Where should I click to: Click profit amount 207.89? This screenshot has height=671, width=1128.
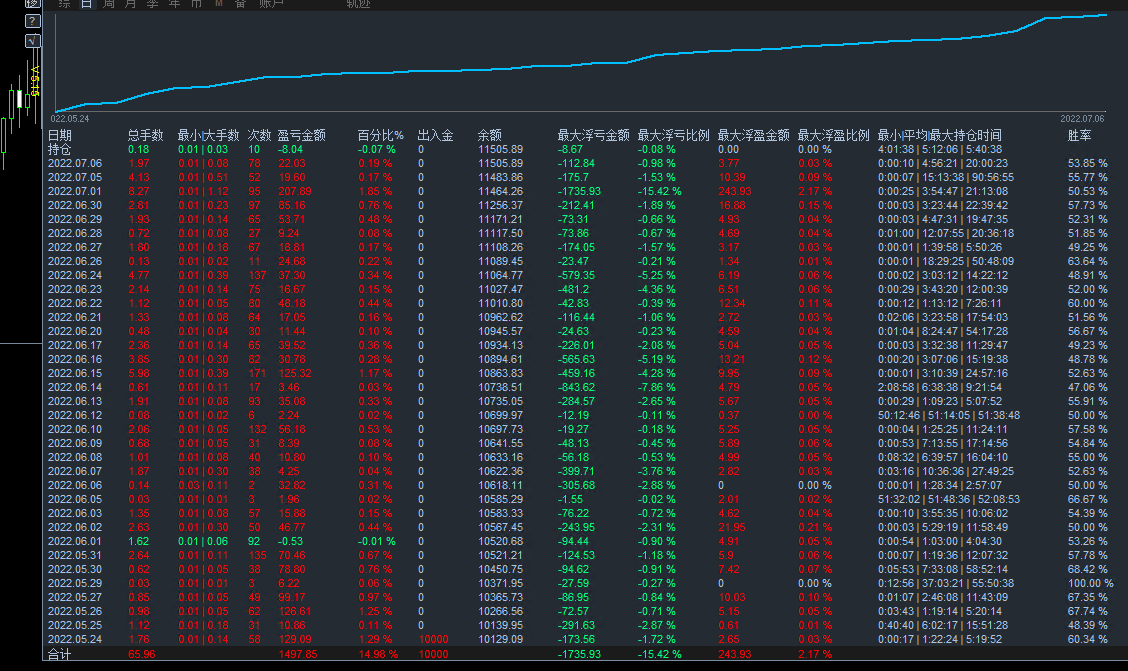pos(295,191)
